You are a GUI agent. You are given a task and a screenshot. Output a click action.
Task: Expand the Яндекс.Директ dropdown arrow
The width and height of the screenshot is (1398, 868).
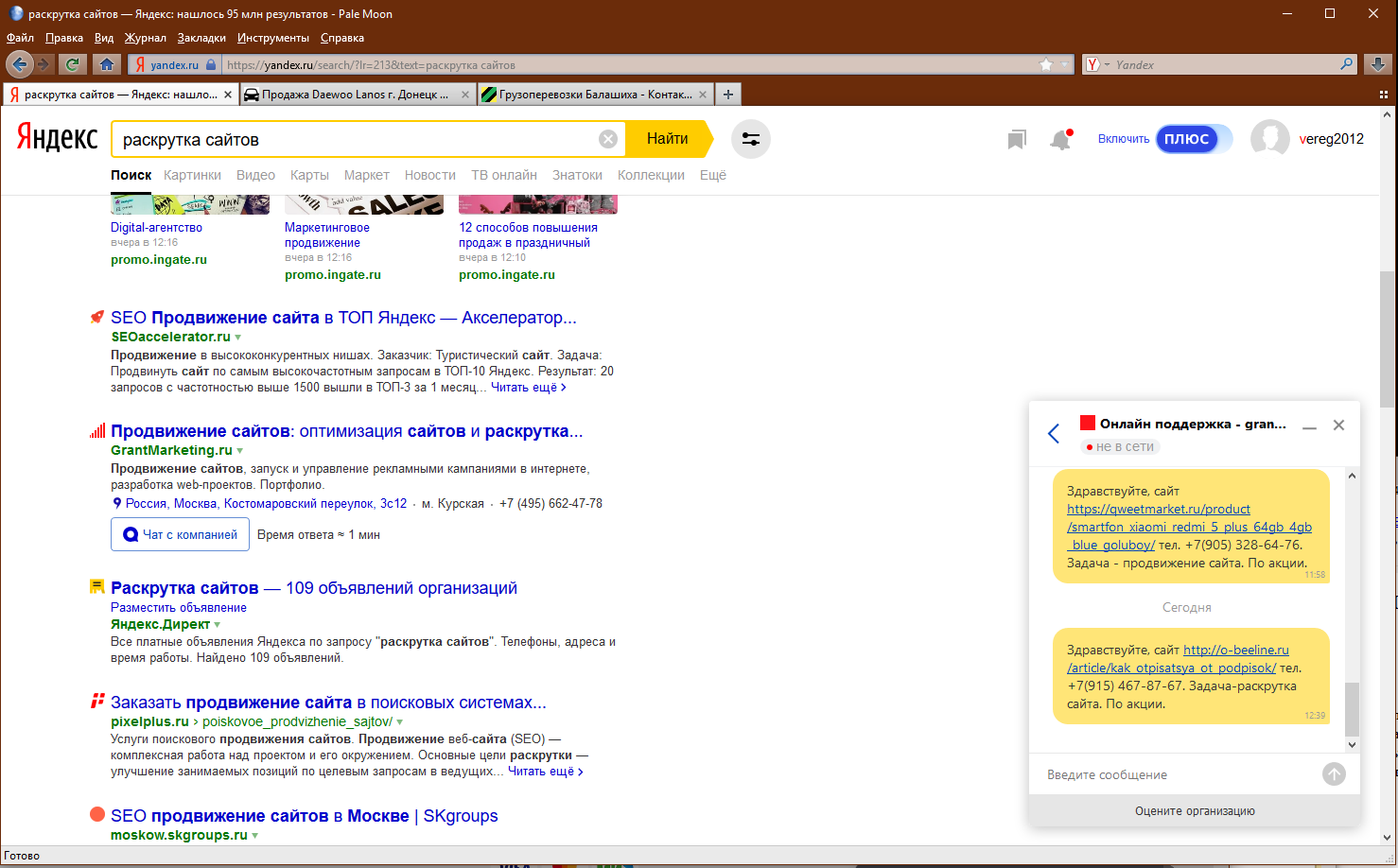click(218, 625)
